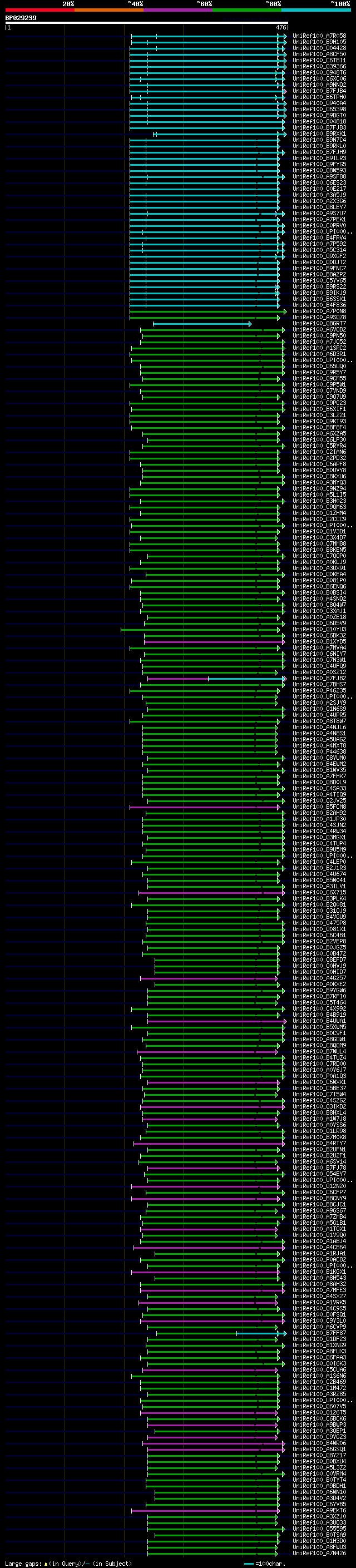Select UniRef100_B7FF87 entry

319,1333
